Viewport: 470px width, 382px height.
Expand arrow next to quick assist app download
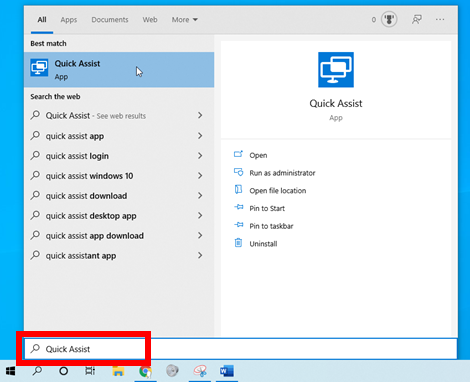coord(200,235)
